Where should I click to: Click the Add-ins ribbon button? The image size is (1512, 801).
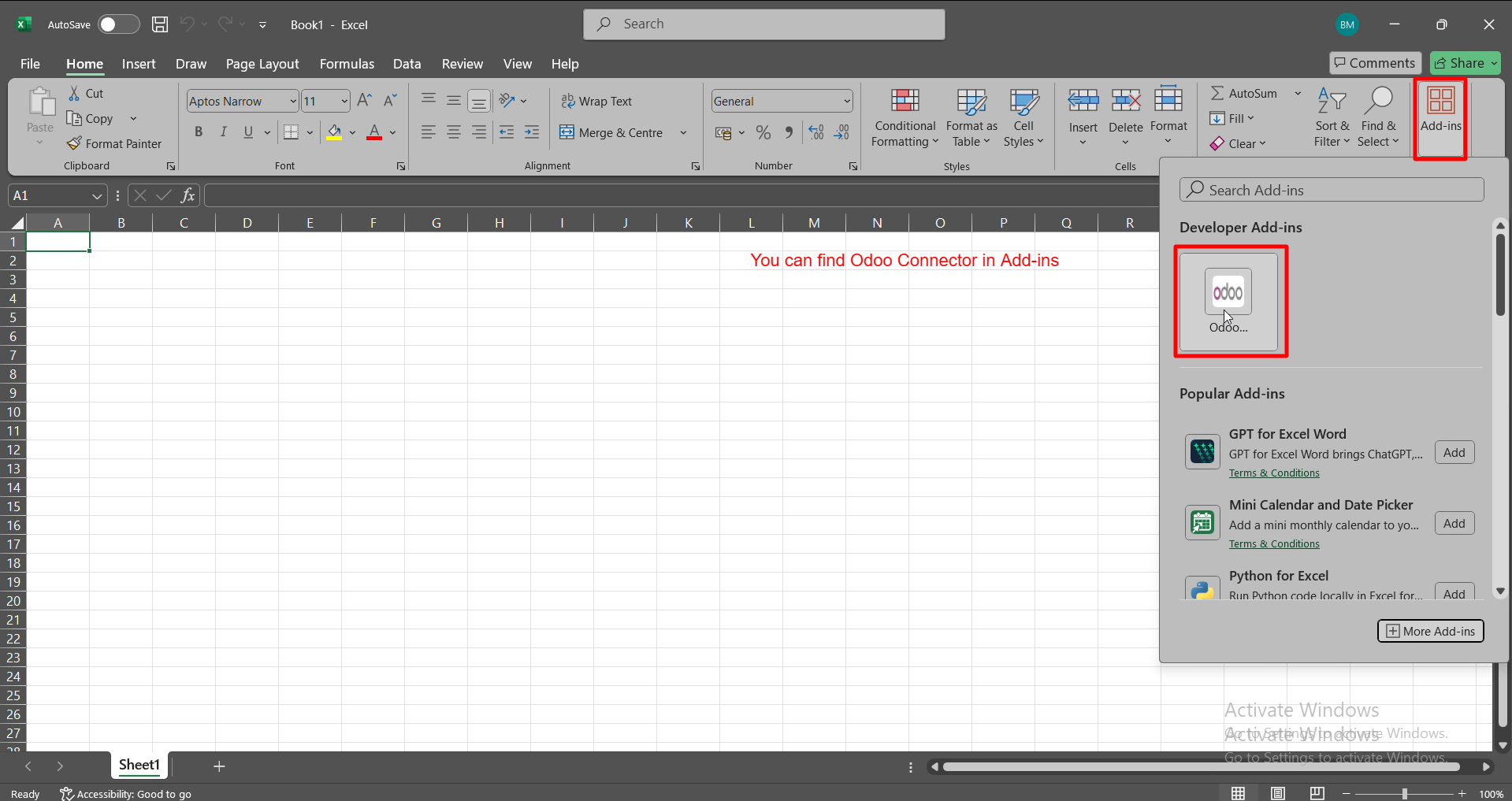1440,110
